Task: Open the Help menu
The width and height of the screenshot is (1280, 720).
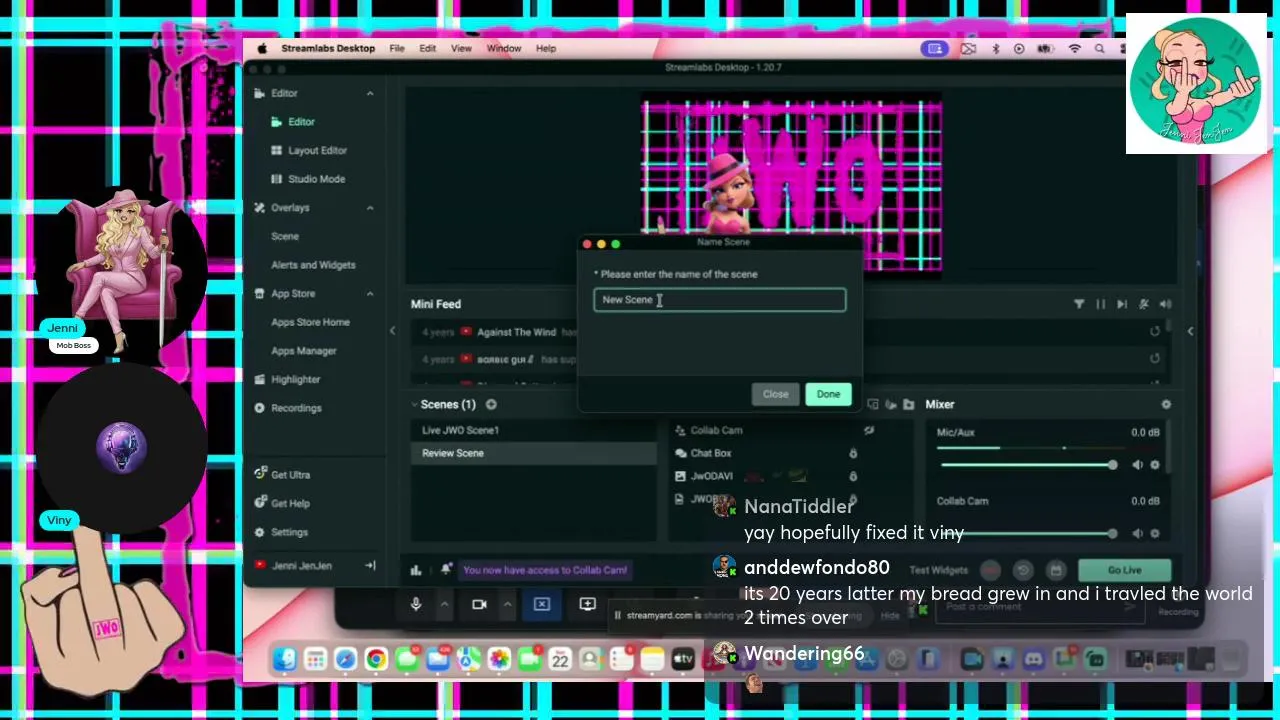Action: point(546,48)
